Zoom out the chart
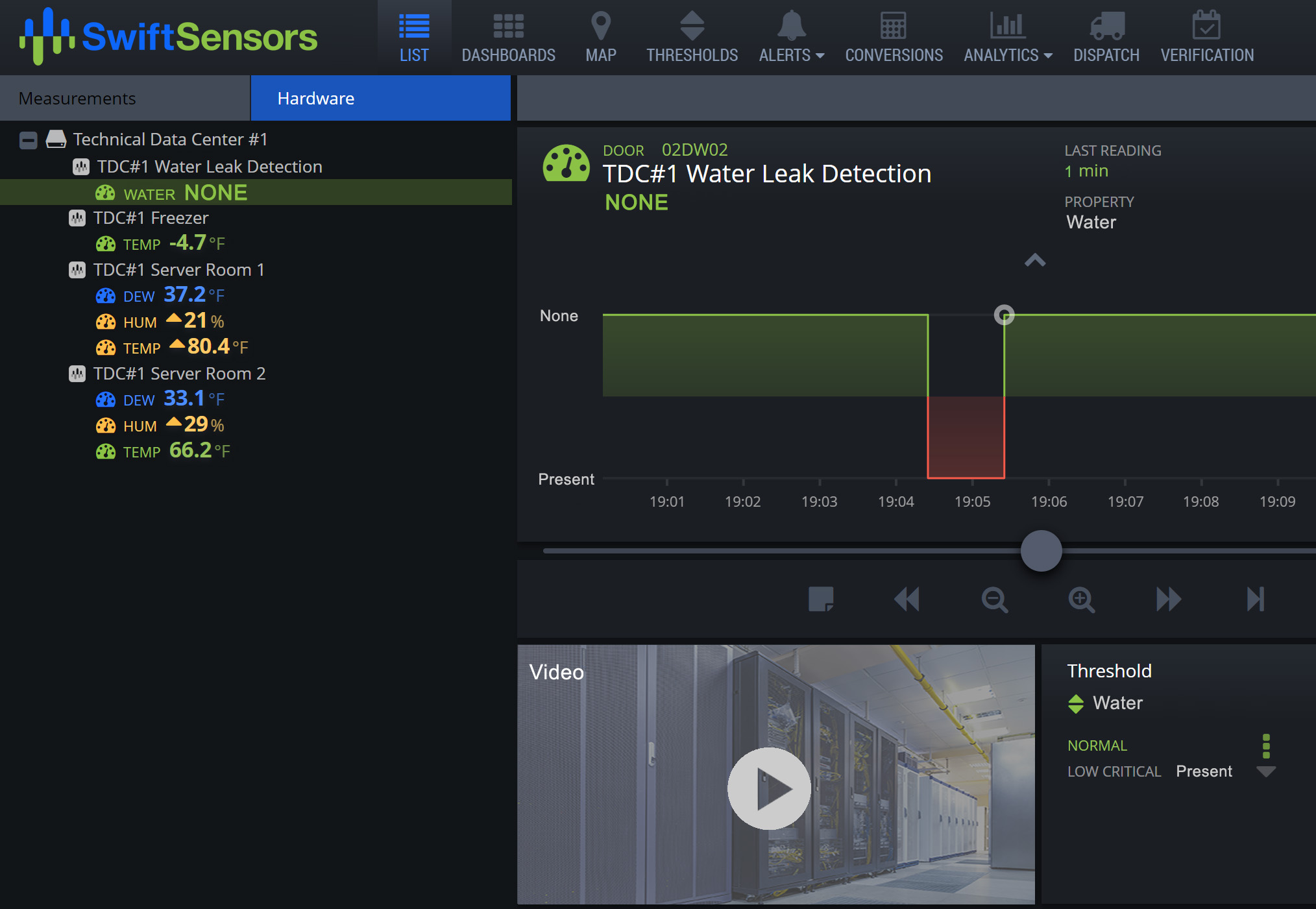Screen dimensions: 1316x909 [994, 600]
